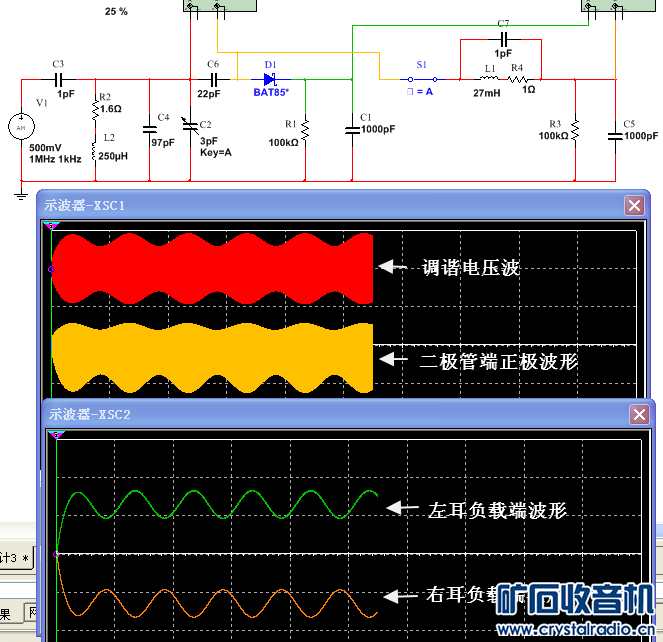Image resolution: width=663 pixels, height=642 pixels.
Task: Select resistor R3 100kΩ symbol
Action: tap(575, 130)
